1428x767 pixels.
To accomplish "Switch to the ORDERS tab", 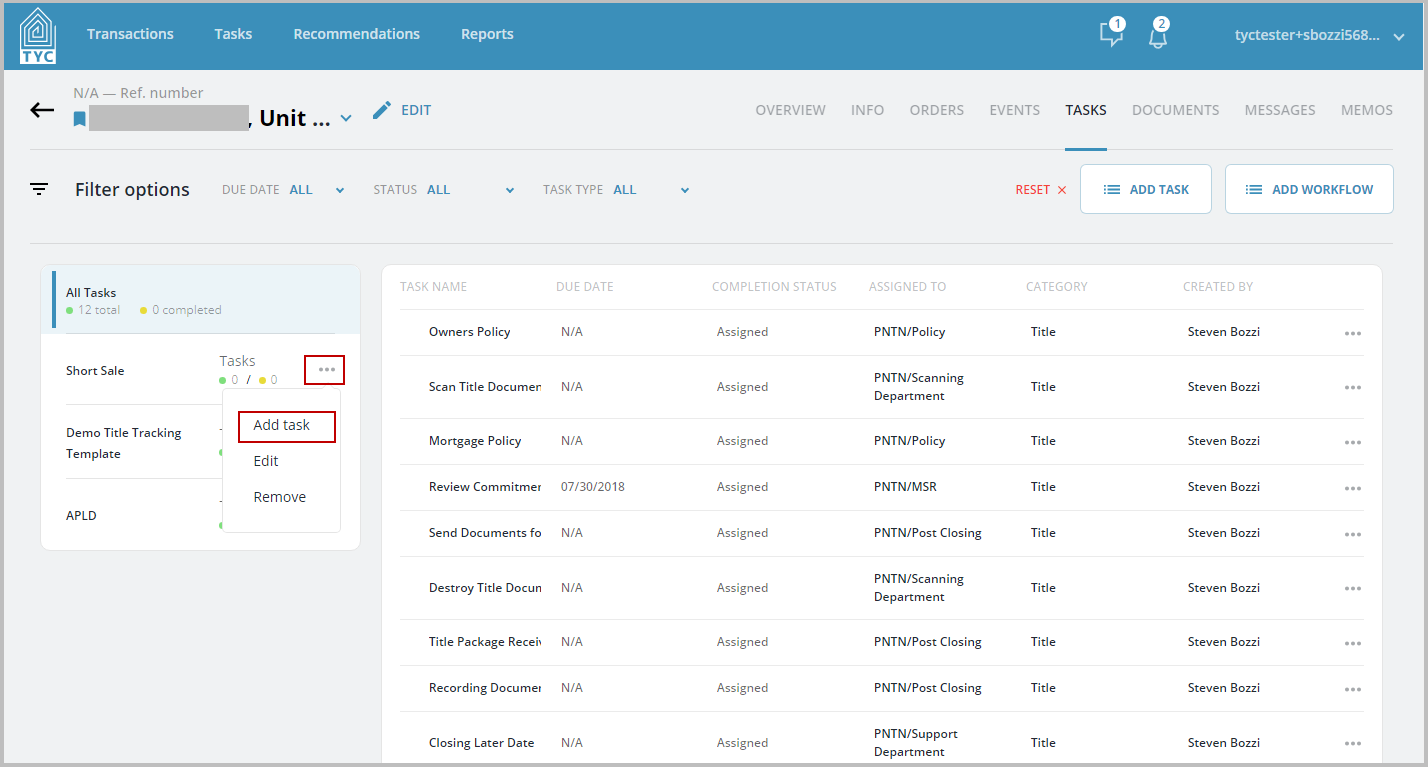I will (936, 110).
